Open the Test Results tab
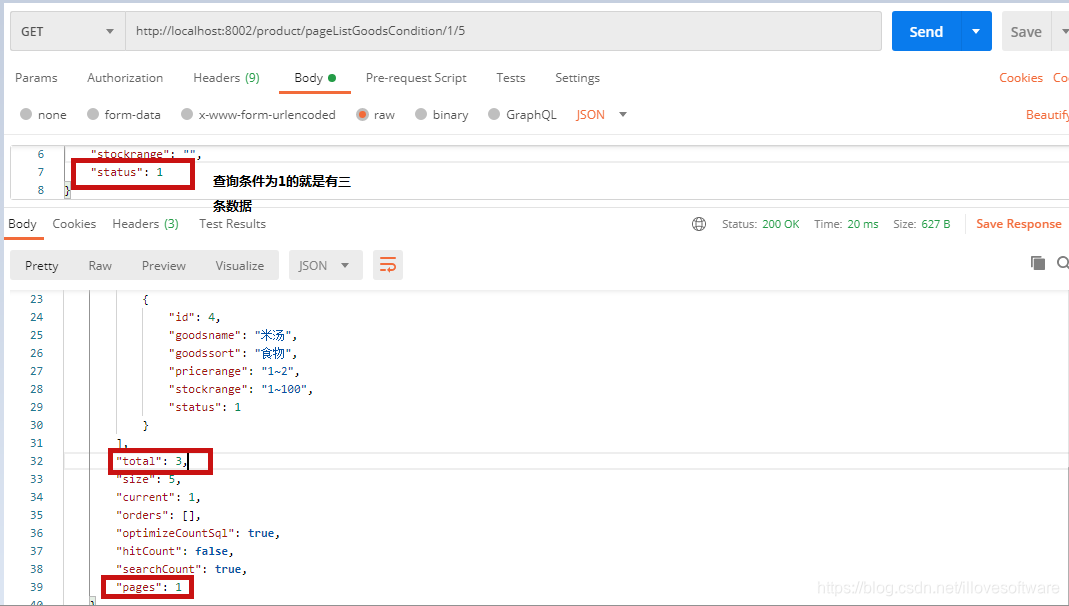The image size is (1069, 606). [232, 224]
